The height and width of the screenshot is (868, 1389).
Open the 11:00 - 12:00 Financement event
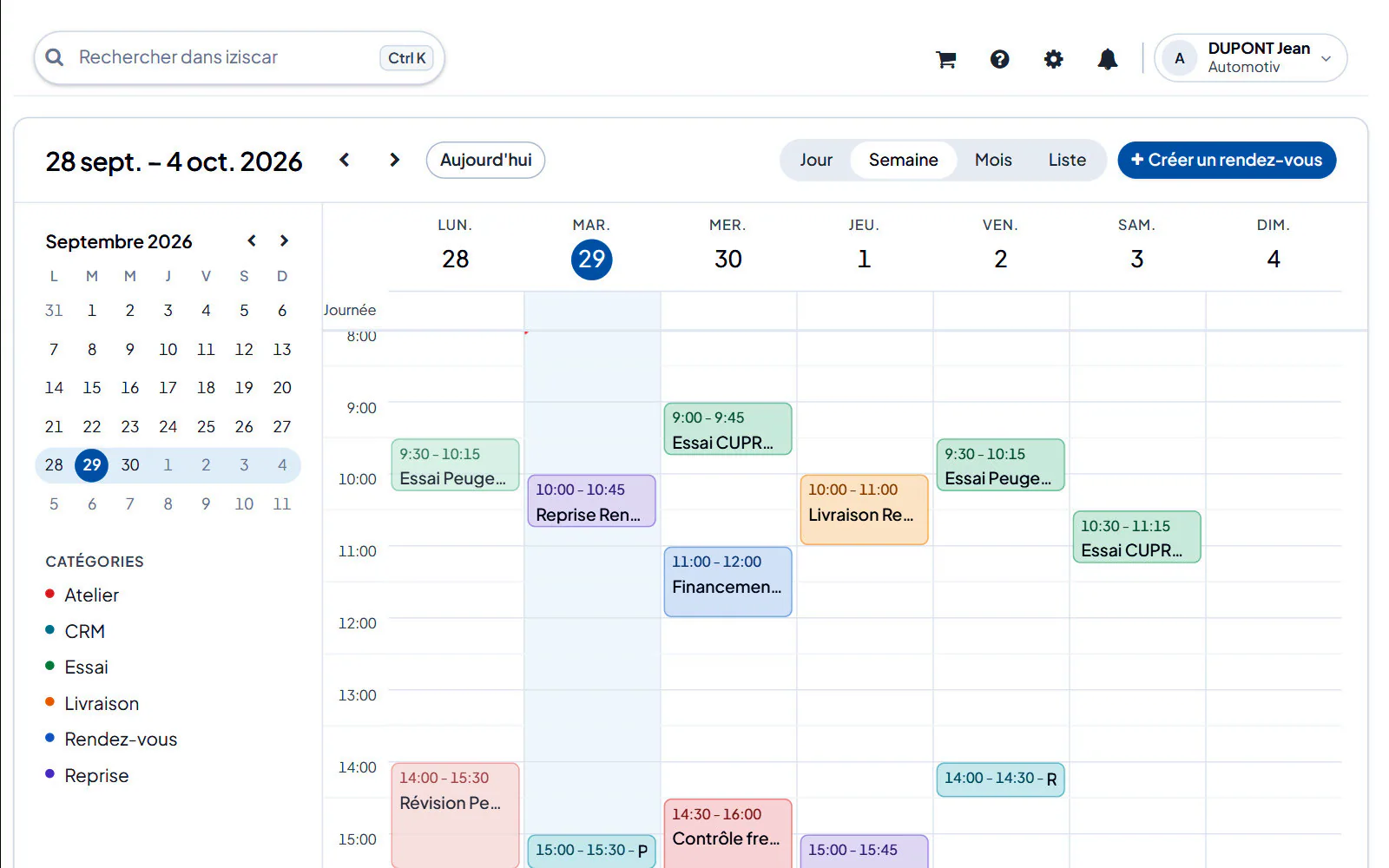[727, 582]
